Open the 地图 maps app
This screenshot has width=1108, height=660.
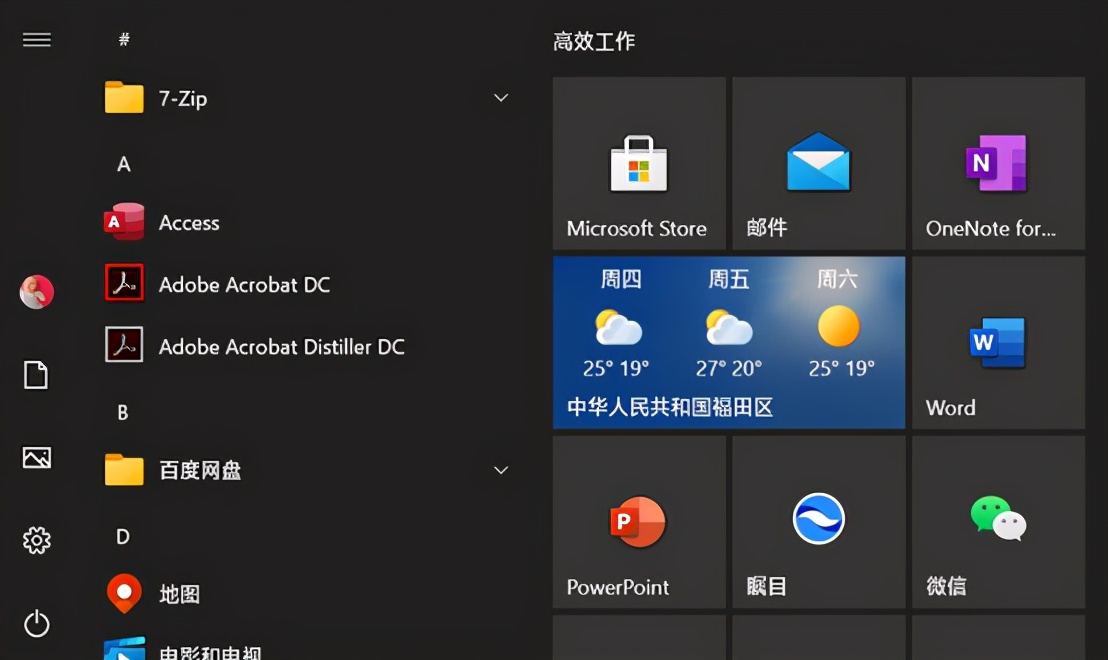click(x=178, y=592)
